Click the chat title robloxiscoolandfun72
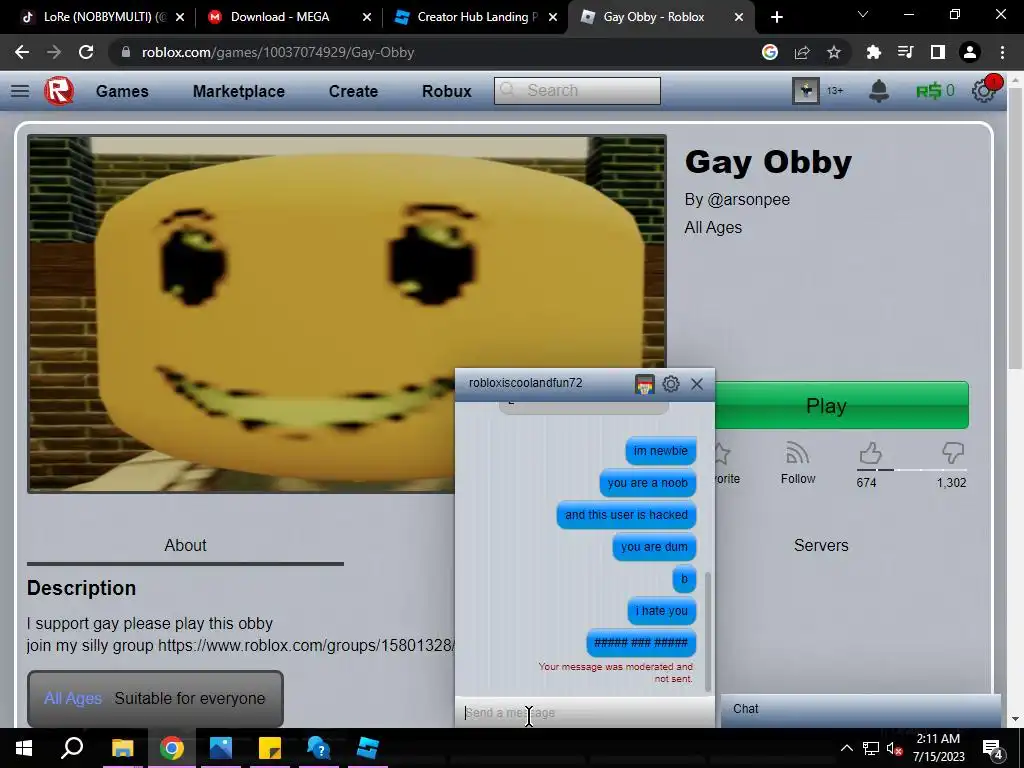 coord(526,383)
